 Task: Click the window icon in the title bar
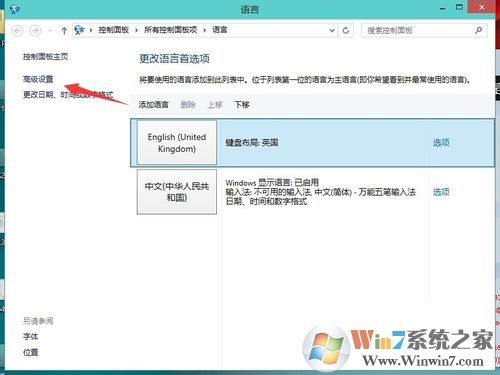point(14,9)
